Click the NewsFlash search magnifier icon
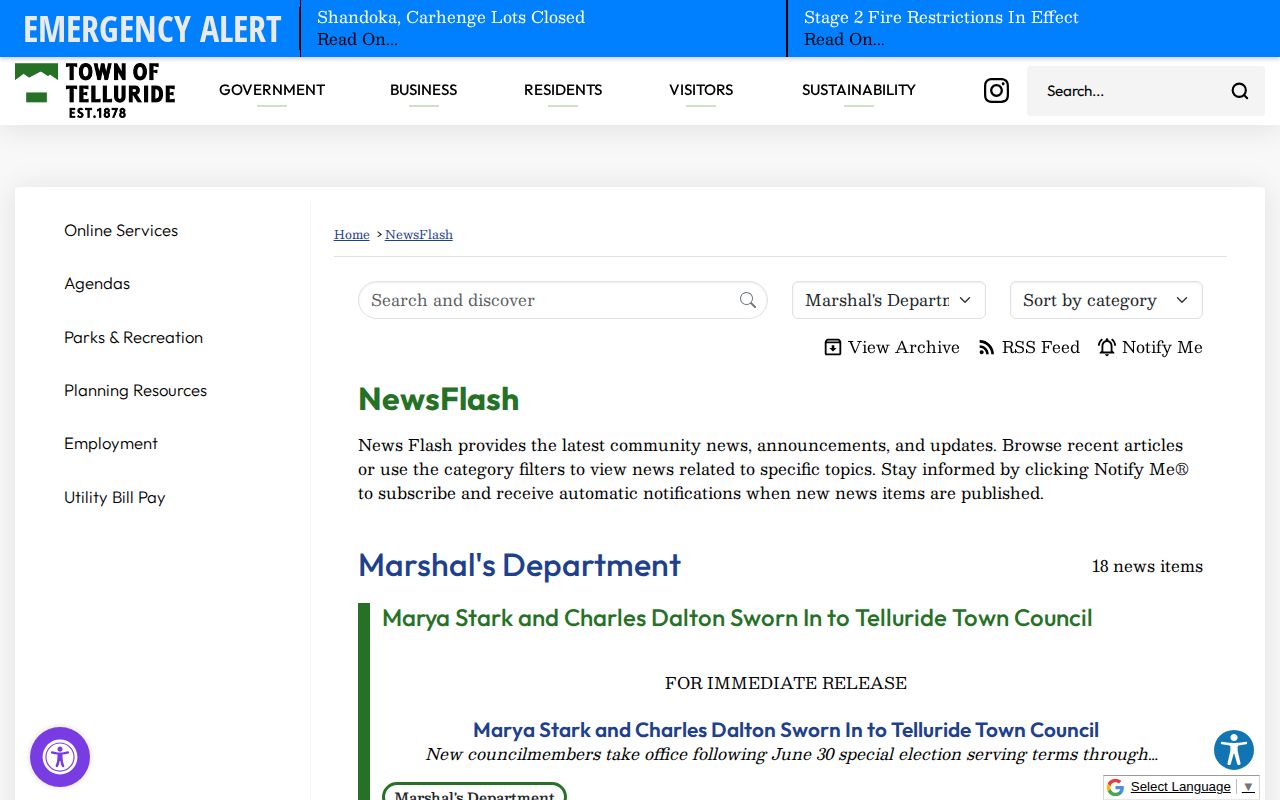Image resolution: width=1280 pixels, height=800 pixels. pos(748,300)
